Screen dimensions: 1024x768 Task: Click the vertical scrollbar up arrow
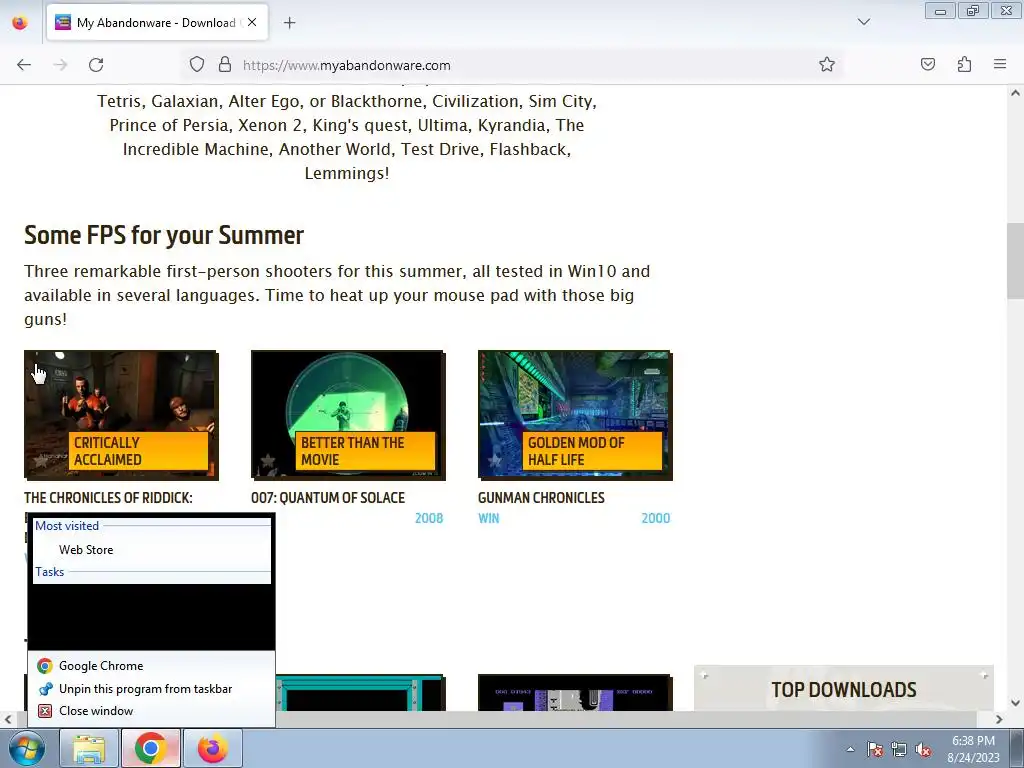pos(1015,93)
